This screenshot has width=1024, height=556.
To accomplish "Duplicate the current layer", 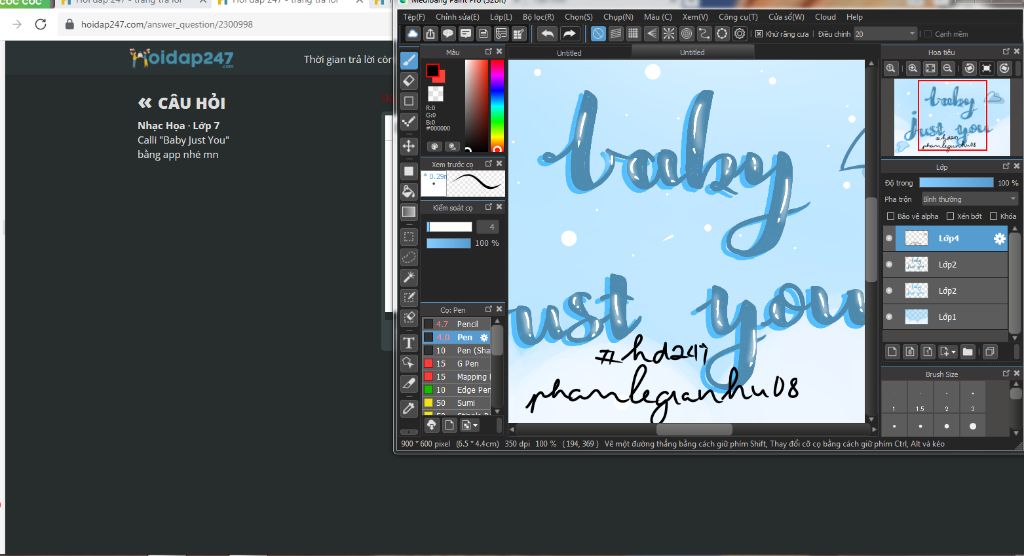I will pos(990,352).
